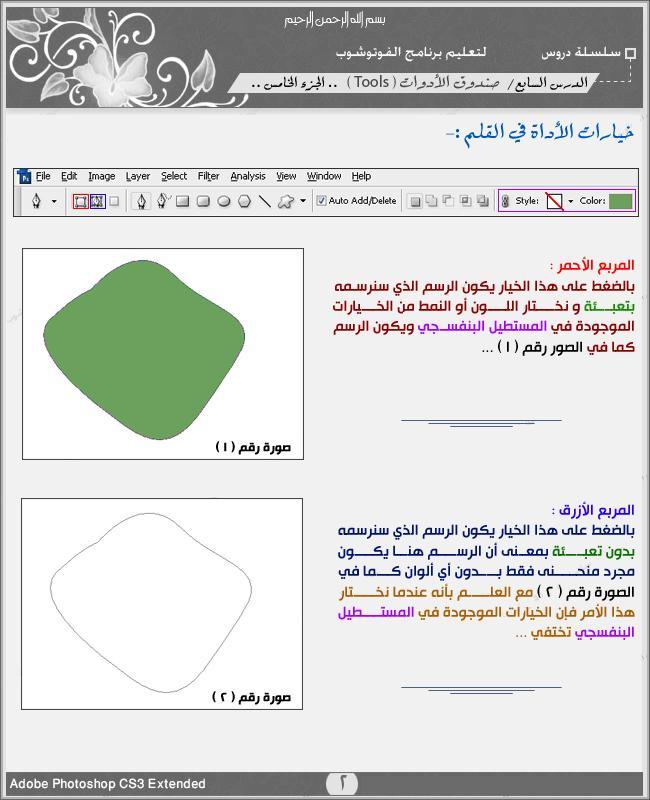Viewport: 650px width, 800px height.
Task: Toggle the Auto Add/Delete checkbox
Action: coord(321,201)
